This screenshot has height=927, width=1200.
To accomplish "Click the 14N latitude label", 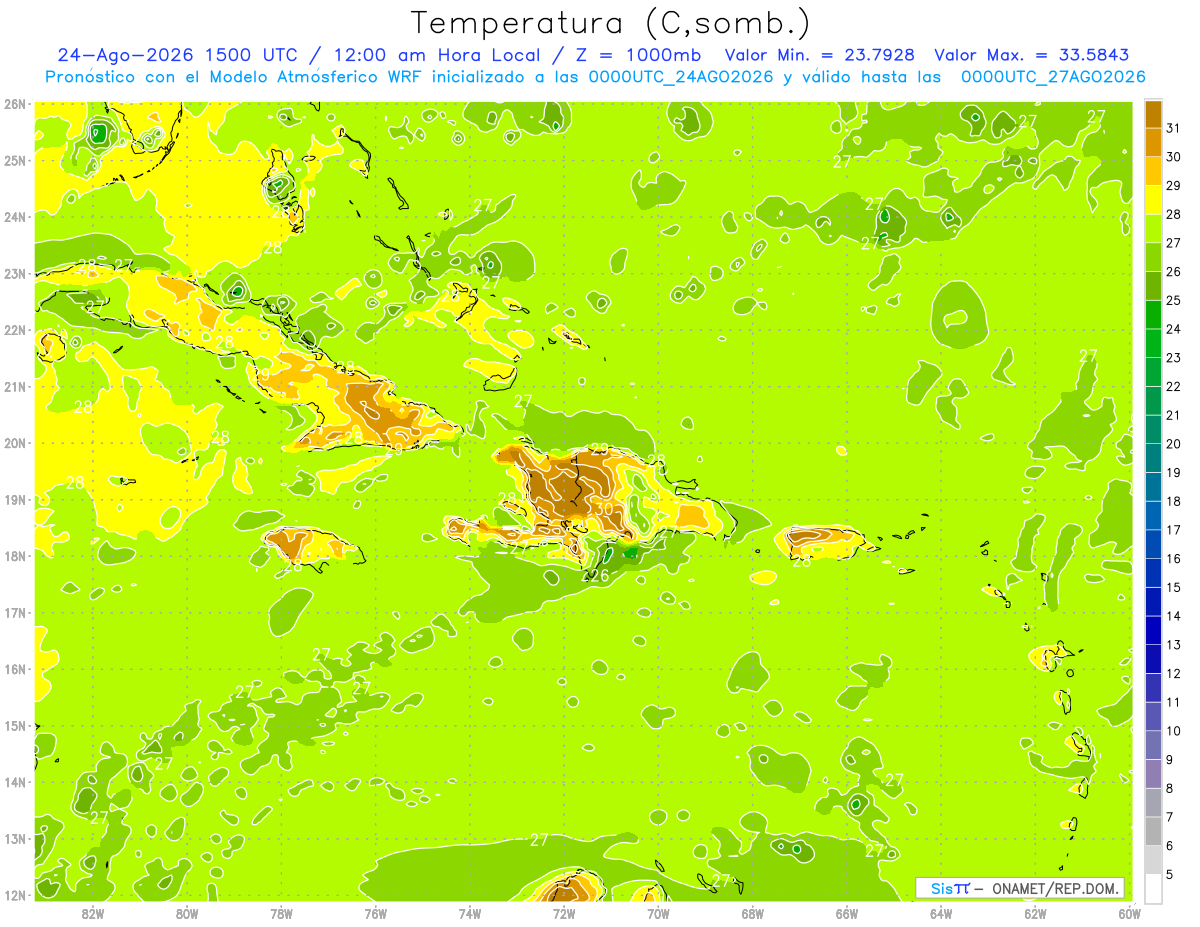I will 14,782.
